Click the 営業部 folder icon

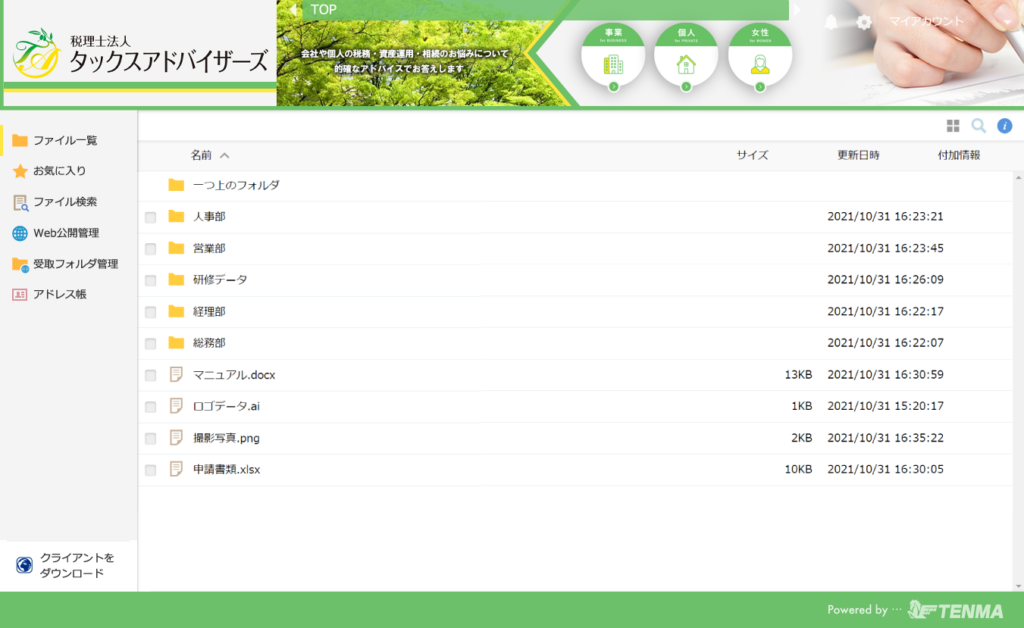point(176,248)
